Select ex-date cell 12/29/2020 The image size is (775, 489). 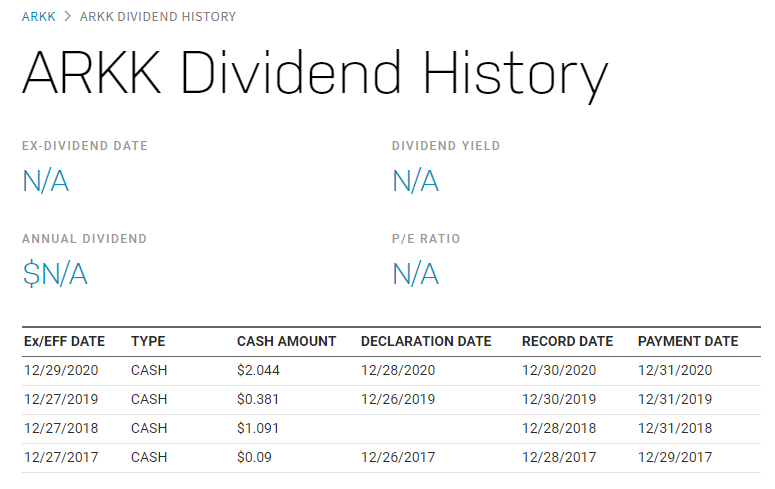coord(61,370)
